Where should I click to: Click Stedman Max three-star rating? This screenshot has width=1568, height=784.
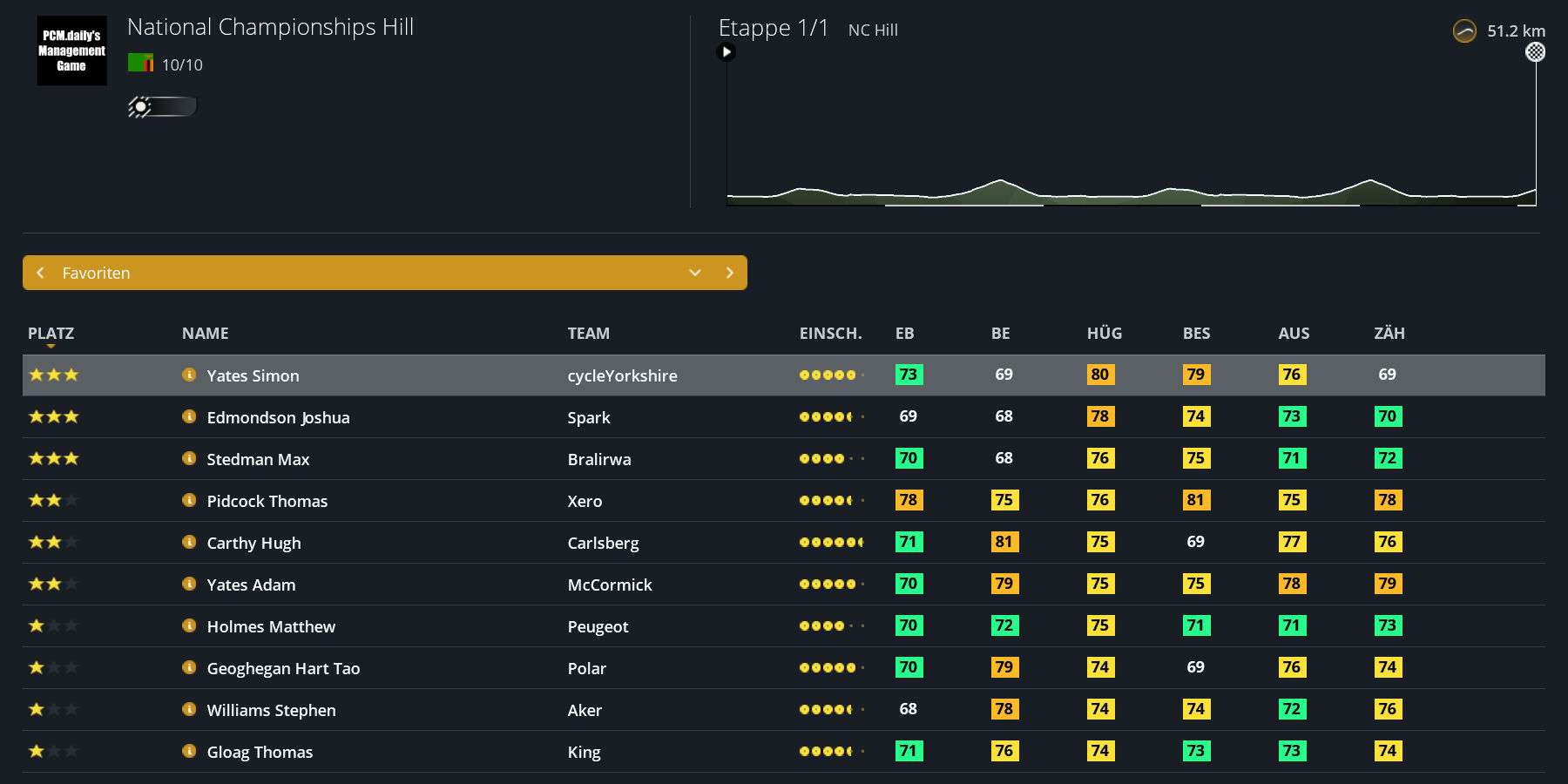54,458
